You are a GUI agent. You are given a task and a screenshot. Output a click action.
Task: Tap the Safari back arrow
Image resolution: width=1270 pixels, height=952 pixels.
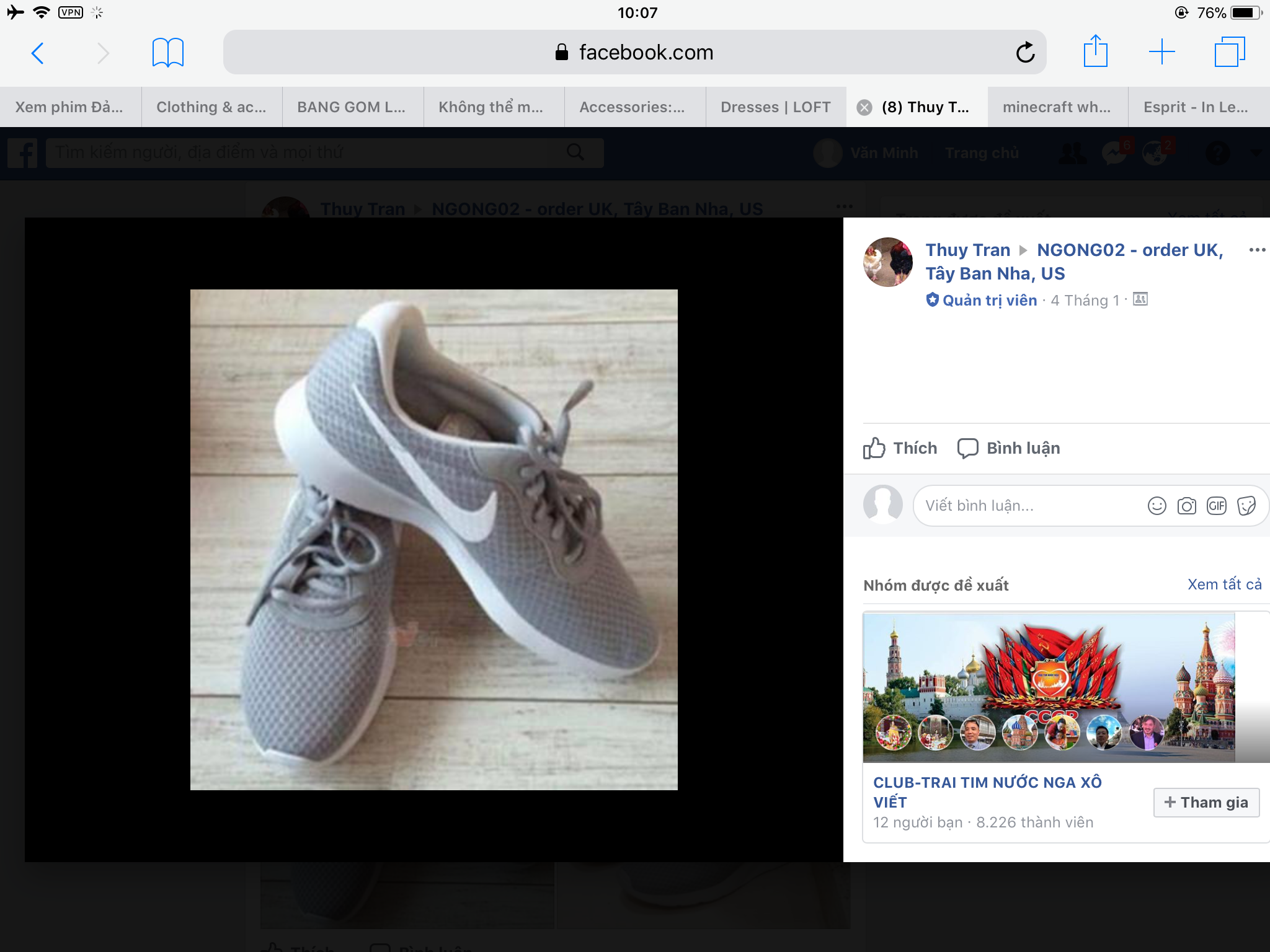tap(37, 53)
